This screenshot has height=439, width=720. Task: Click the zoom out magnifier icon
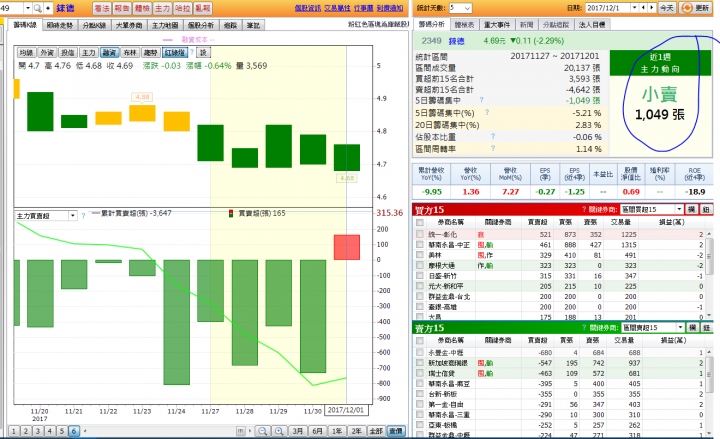click(x=263, y=431)
